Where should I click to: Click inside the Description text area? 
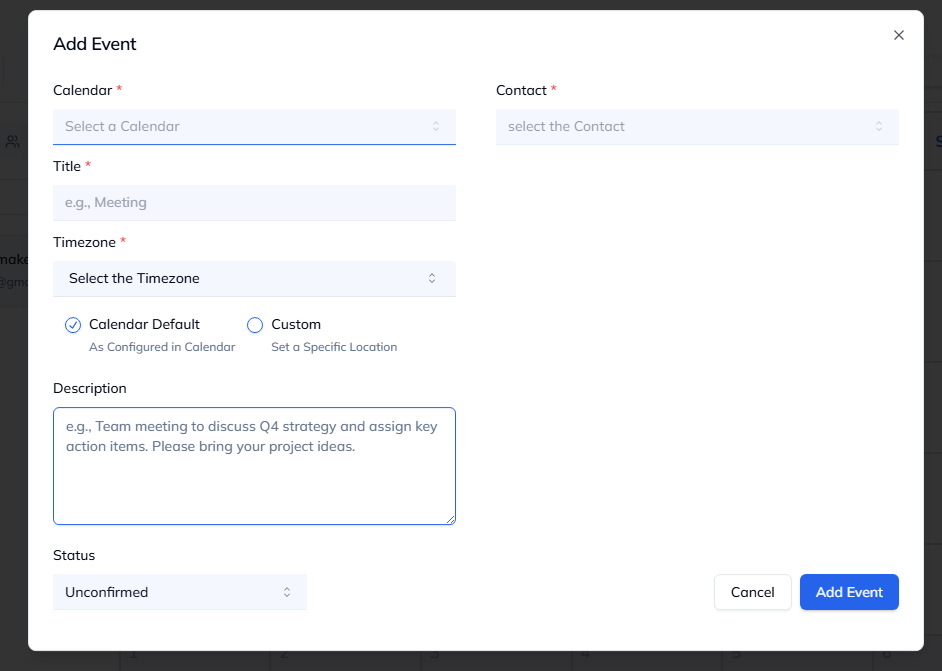[x=254, y=480]
